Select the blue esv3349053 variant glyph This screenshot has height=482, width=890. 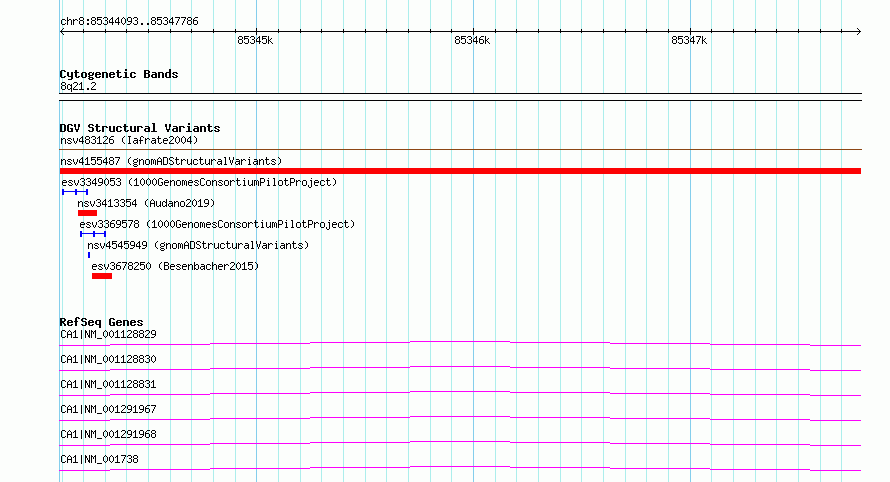[x=75, y=192]
